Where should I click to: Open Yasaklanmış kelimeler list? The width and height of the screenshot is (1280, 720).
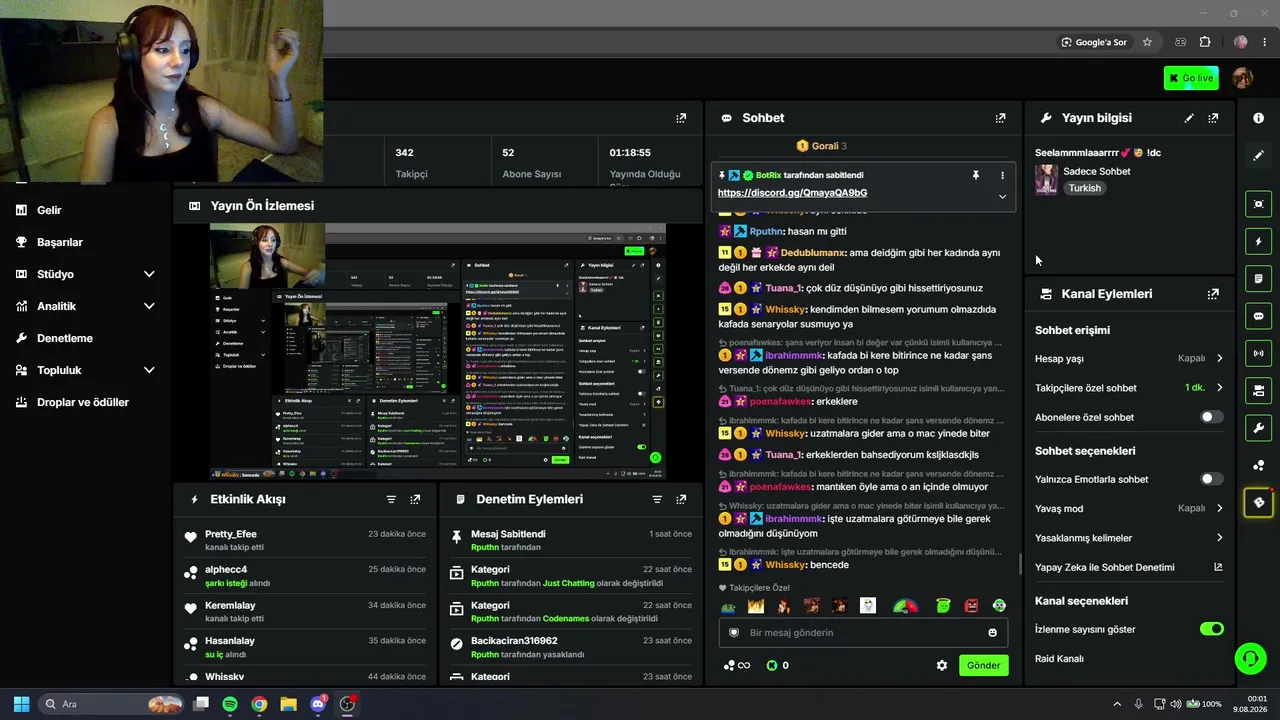tap(1129, 538)
